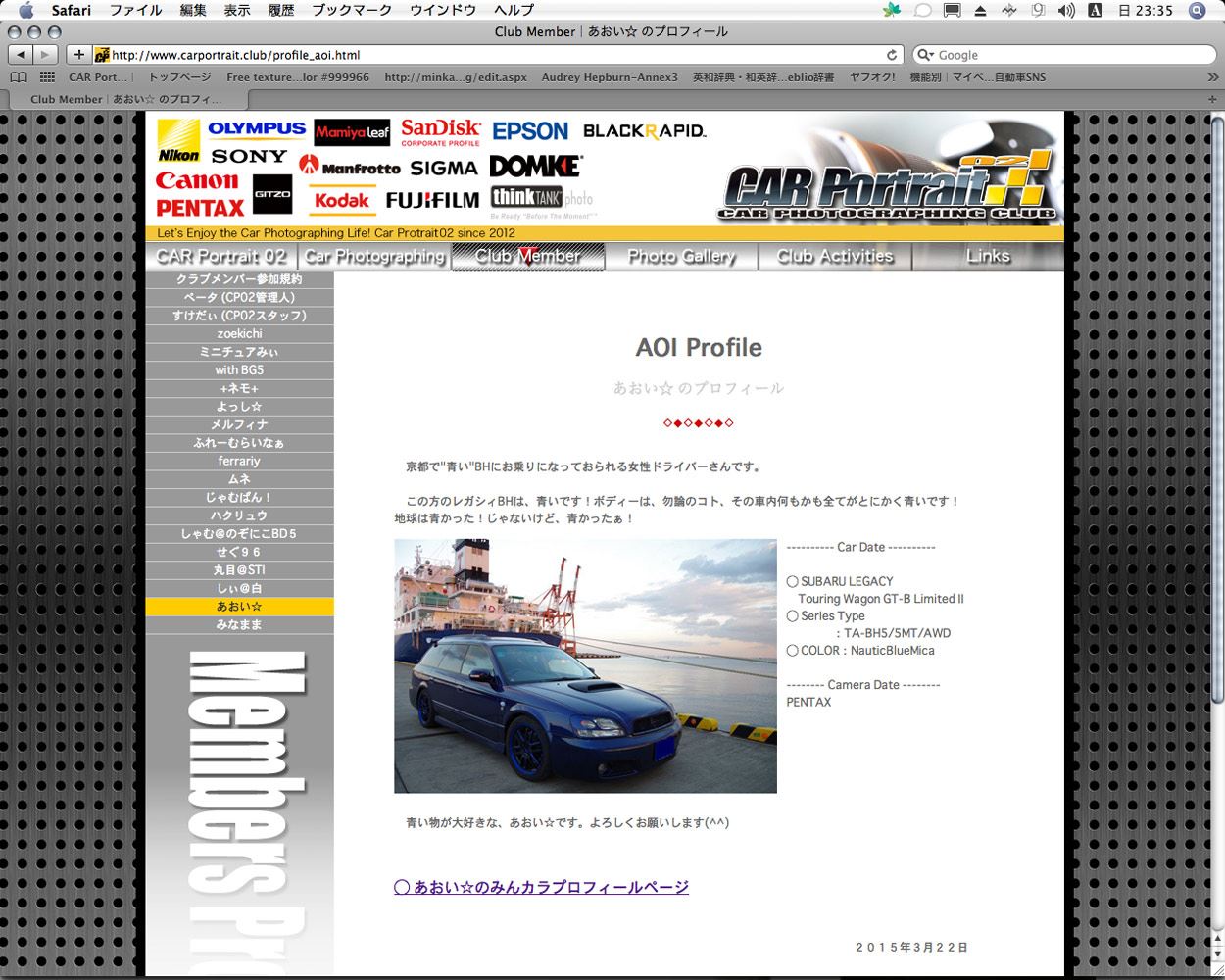Open the Apple menu
The image size is (1225, 980).
tap(26, 10)
